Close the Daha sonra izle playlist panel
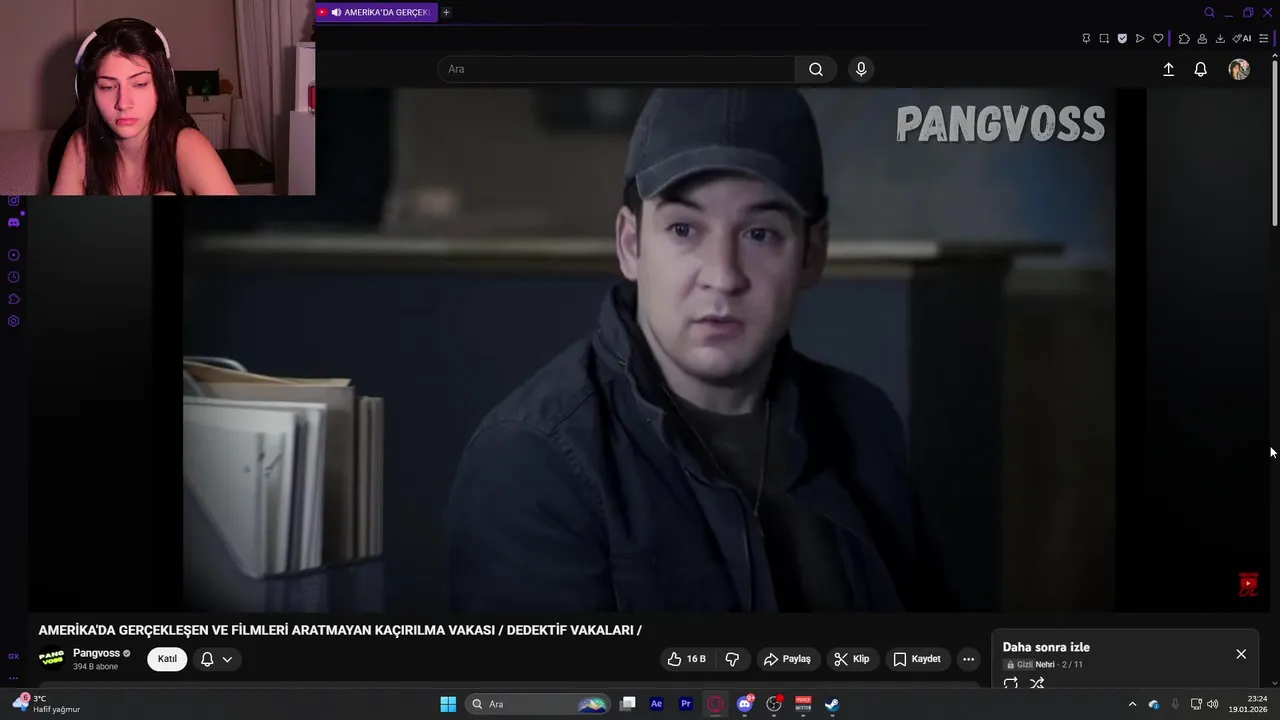Image resolution: width=1280 pixels, height=720 pixels. pyautogui.click(x=1241, y=654)
